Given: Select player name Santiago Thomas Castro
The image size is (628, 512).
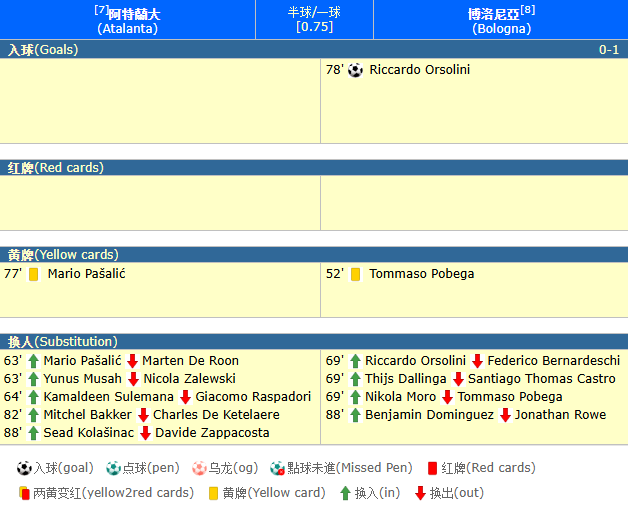Looking at the screenshot, I should click(541, 379).
